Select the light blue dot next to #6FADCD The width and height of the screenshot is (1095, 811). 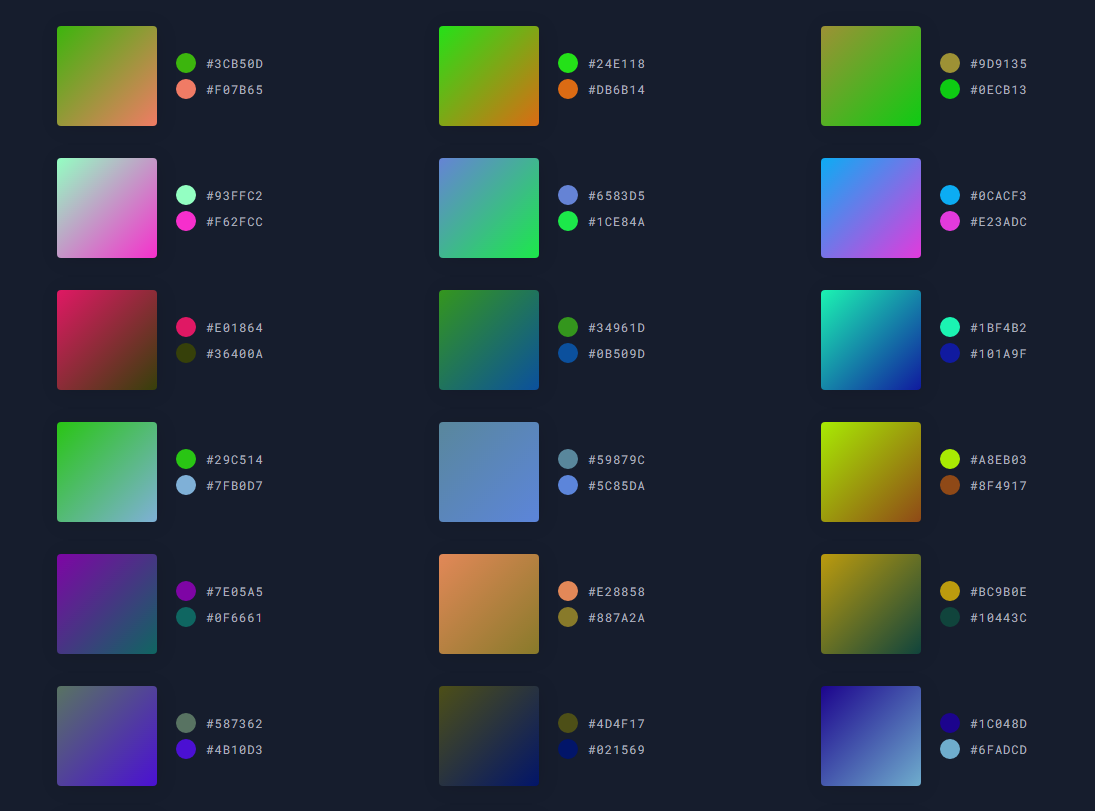[950, 749]
